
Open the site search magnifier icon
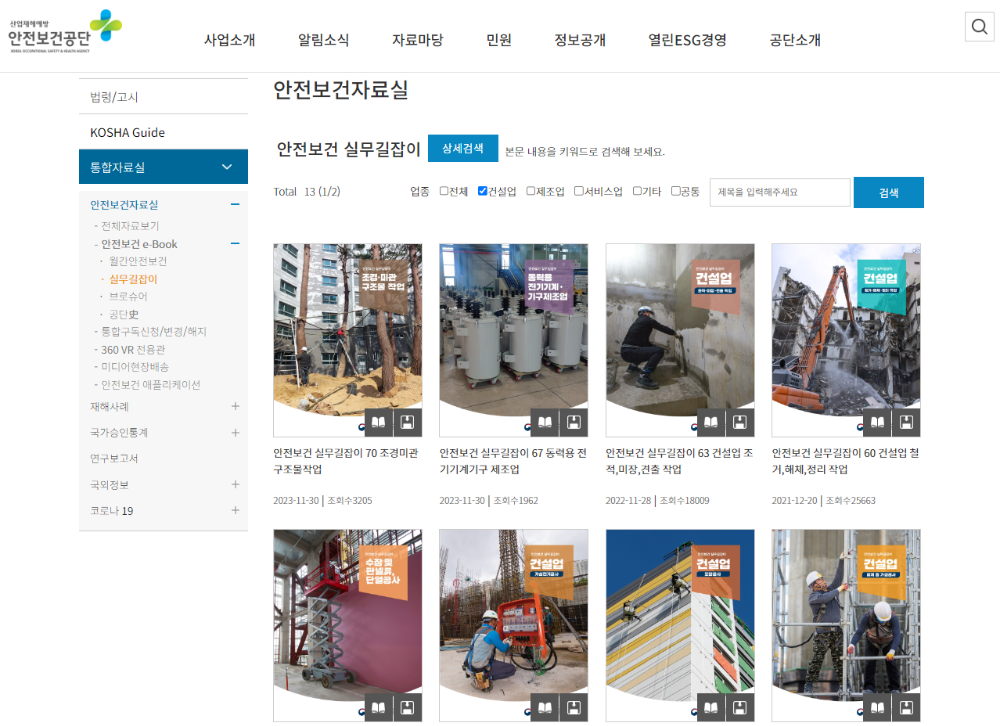[979, 26]
